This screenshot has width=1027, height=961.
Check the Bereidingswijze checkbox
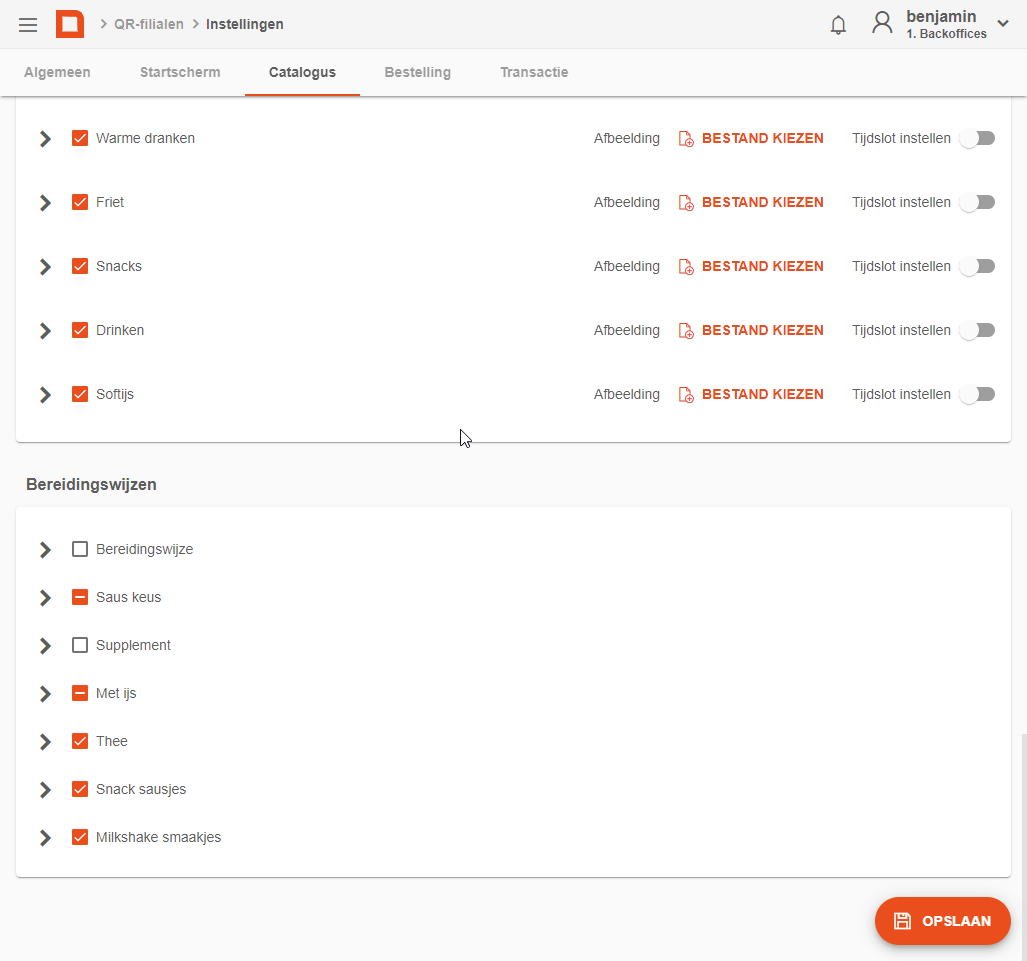80,549
